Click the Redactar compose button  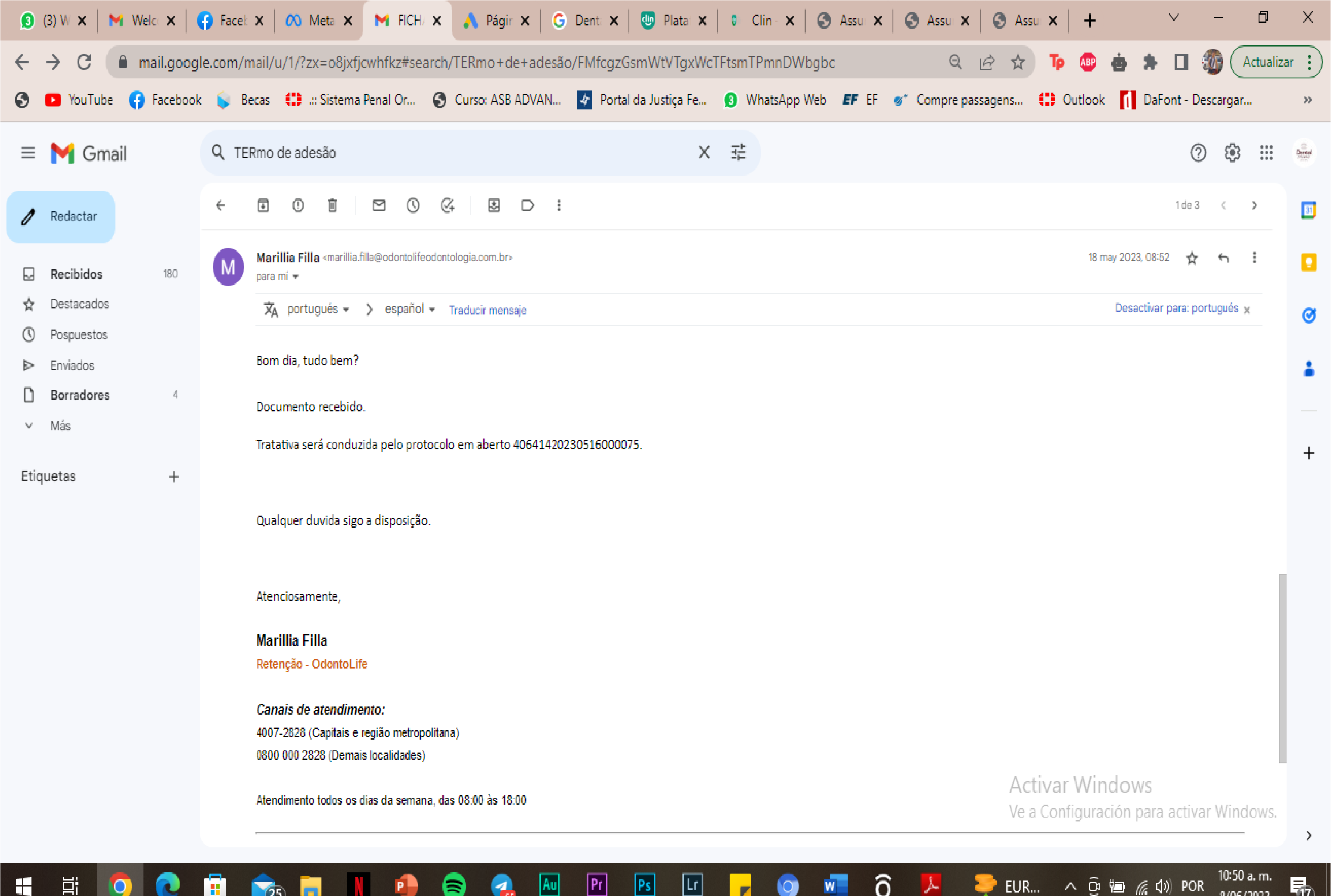click(x=61, y=217)
